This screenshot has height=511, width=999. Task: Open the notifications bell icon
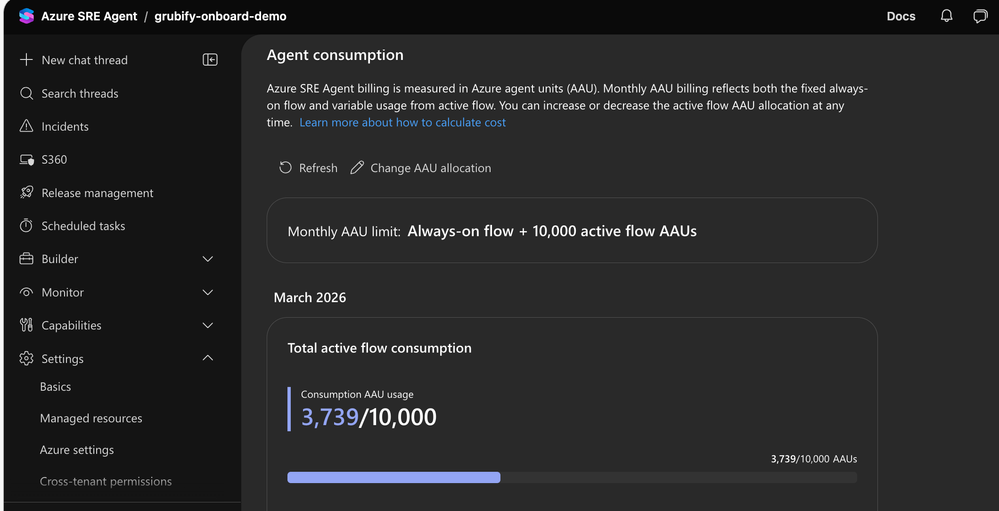[946, 16]
